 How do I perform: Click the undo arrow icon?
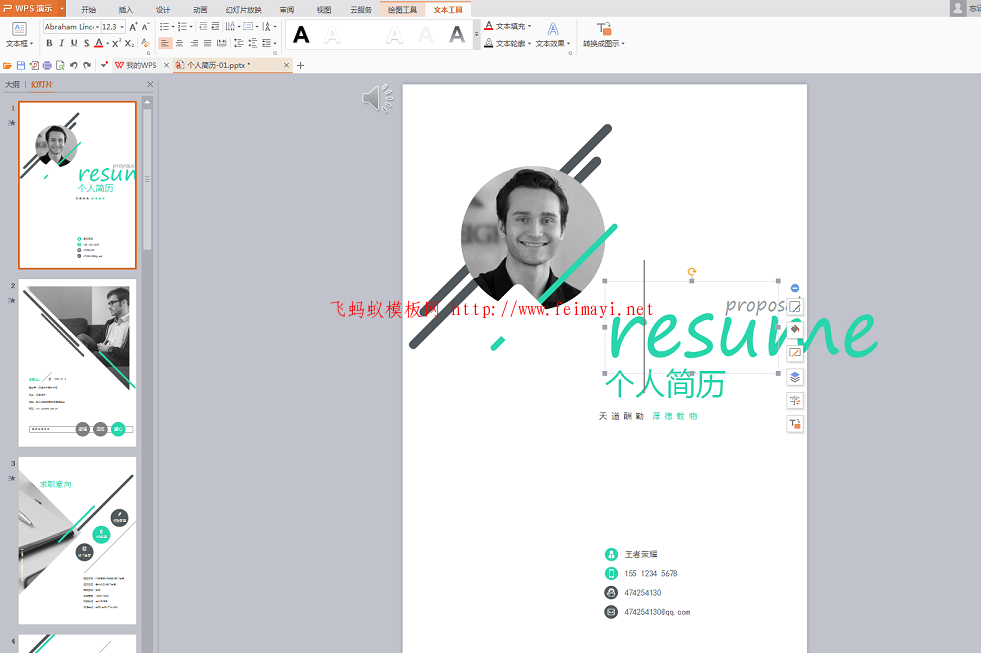74,65
